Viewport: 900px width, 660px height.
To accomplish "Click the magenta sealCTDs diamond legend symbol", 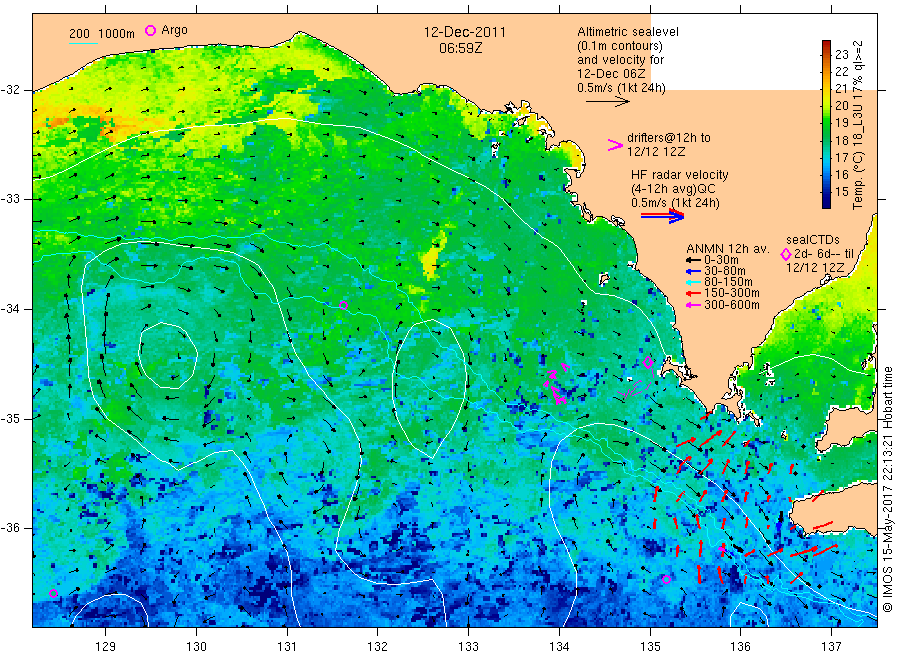I will (786, 254).
